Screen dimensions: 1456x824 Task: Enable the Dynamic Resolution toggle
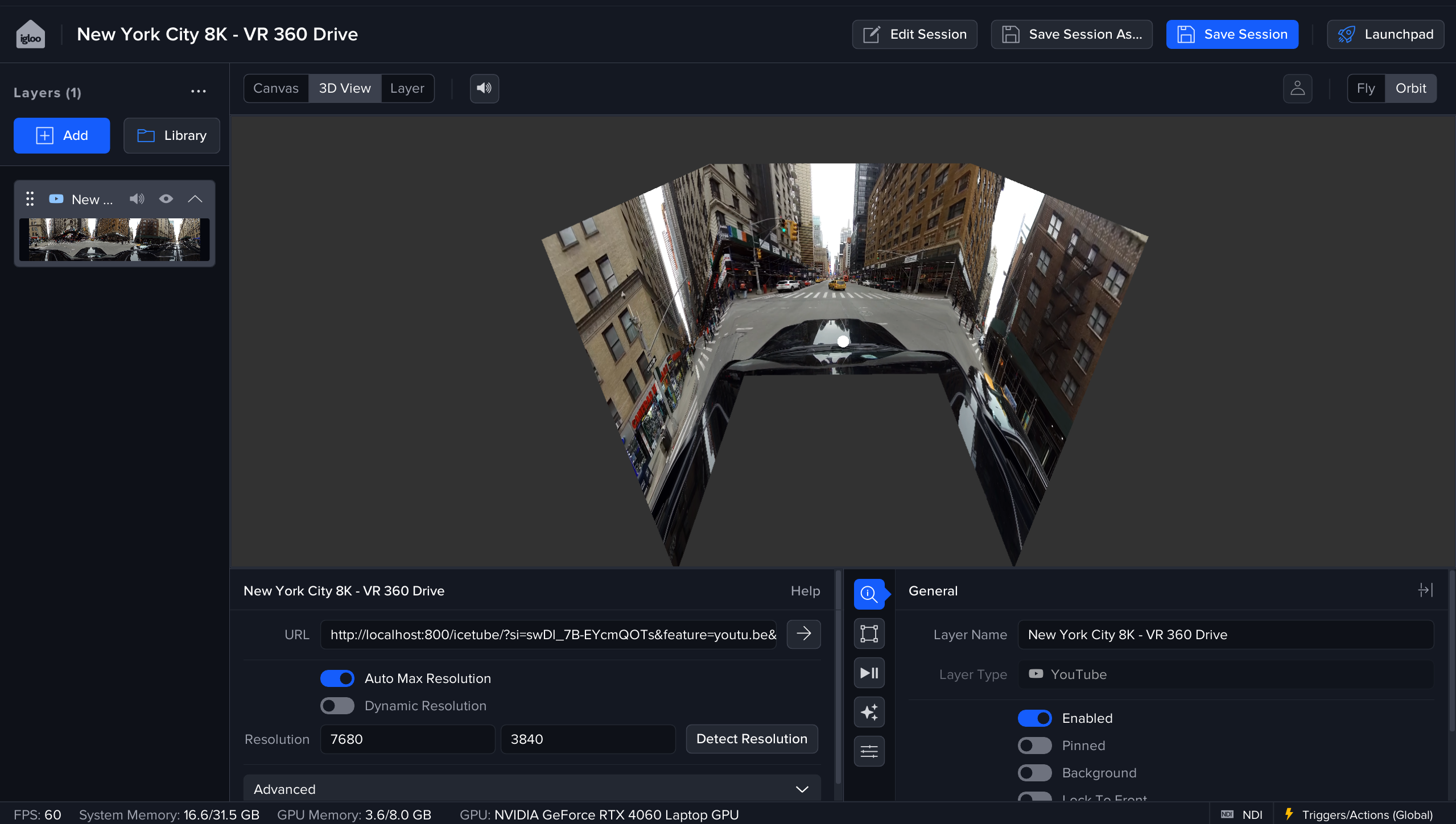[x=337, y=706]
